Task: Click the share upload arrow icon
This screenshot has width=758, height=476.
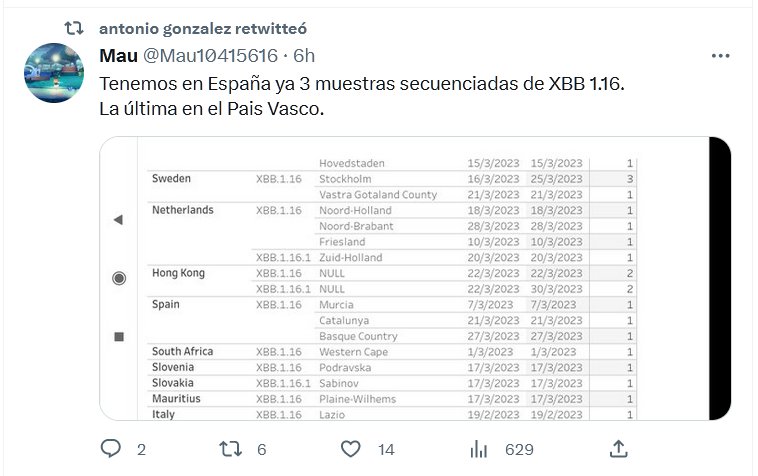Action: click(618, 449)
